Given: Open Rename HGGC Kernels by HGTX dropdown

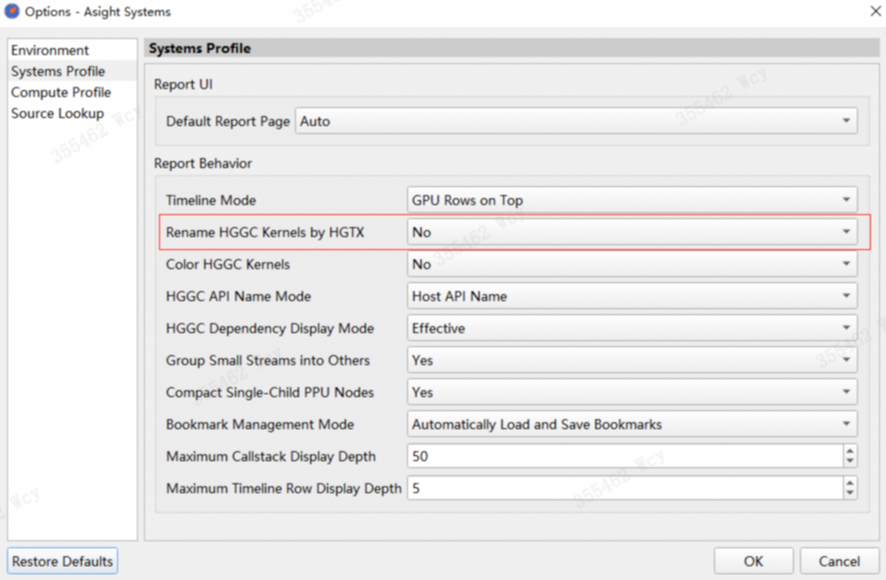Looking at the screenshot, I should [632, 232].
